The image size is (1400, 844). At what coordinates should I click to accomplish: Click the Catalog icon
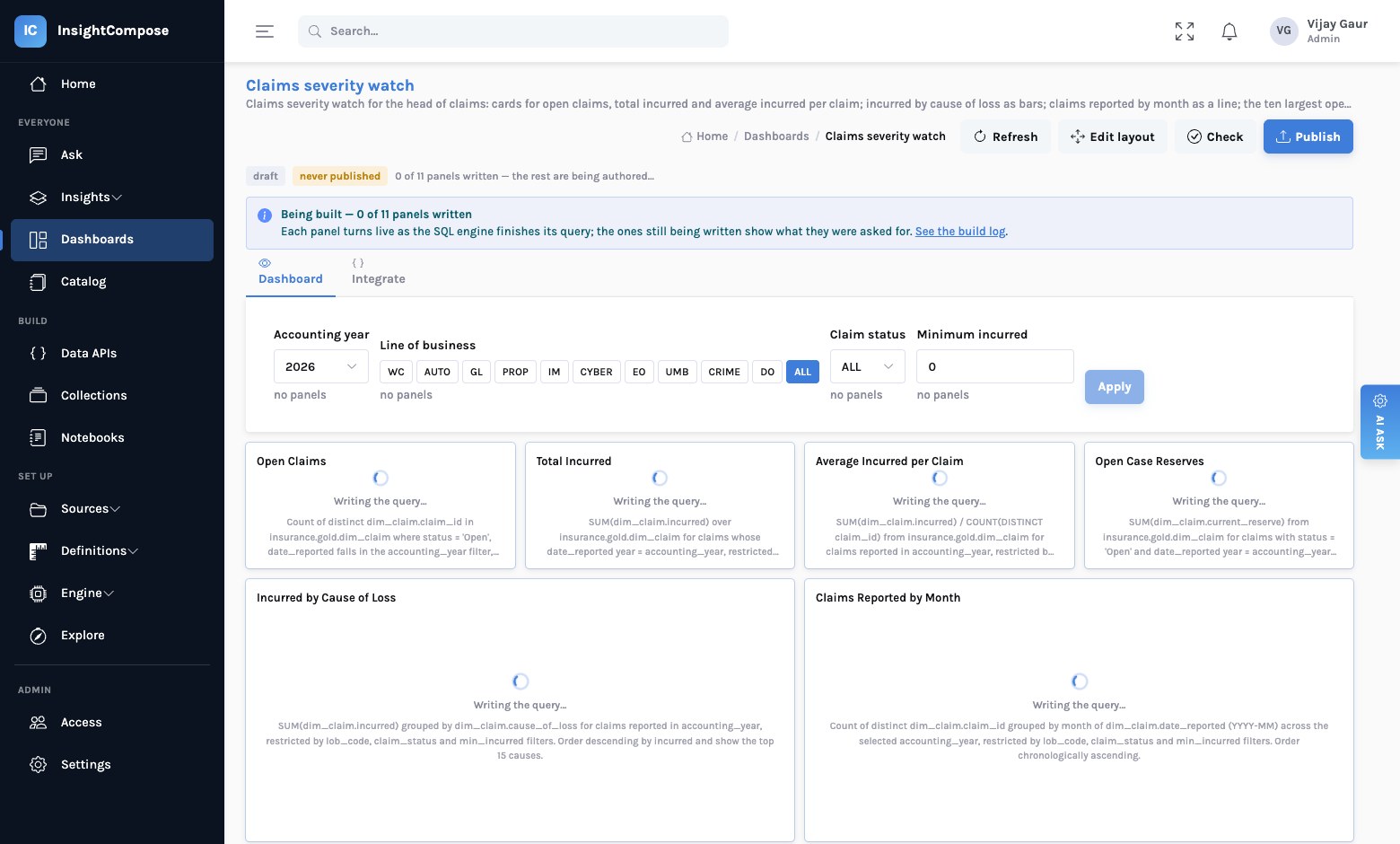click(x=38, y=282)
